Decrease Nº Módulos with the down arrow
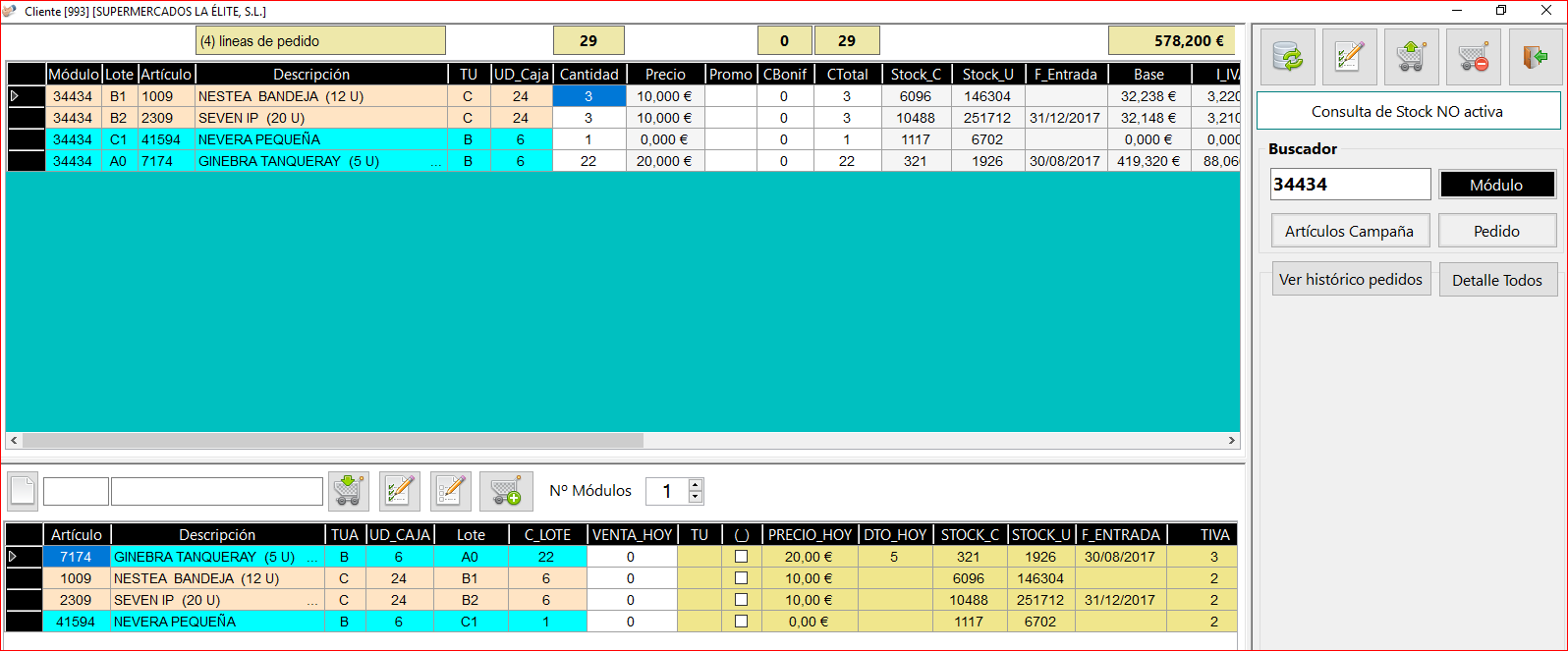 point(696,497)
